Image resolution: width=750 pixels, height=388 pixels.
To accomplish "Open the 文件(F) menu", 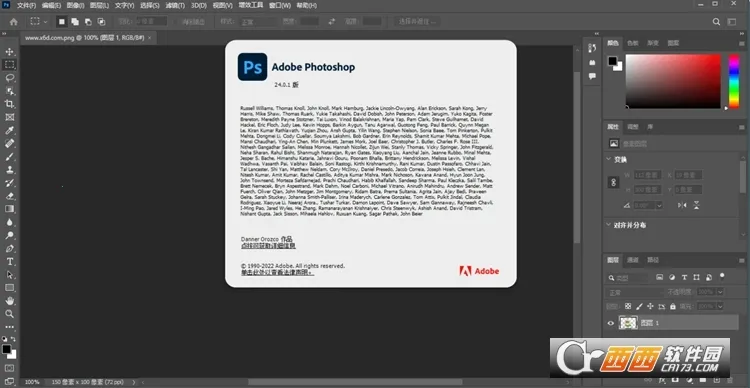I will [x=26, y=5].
